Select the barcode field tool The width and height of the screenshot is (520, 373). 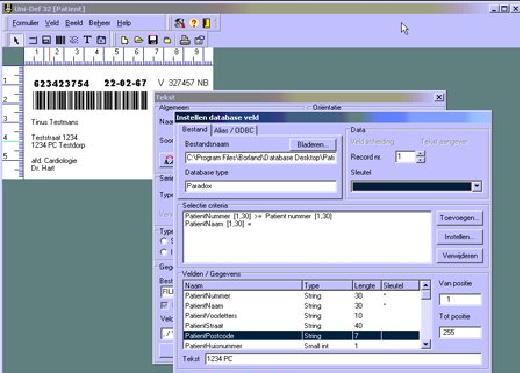coord(60,40)
